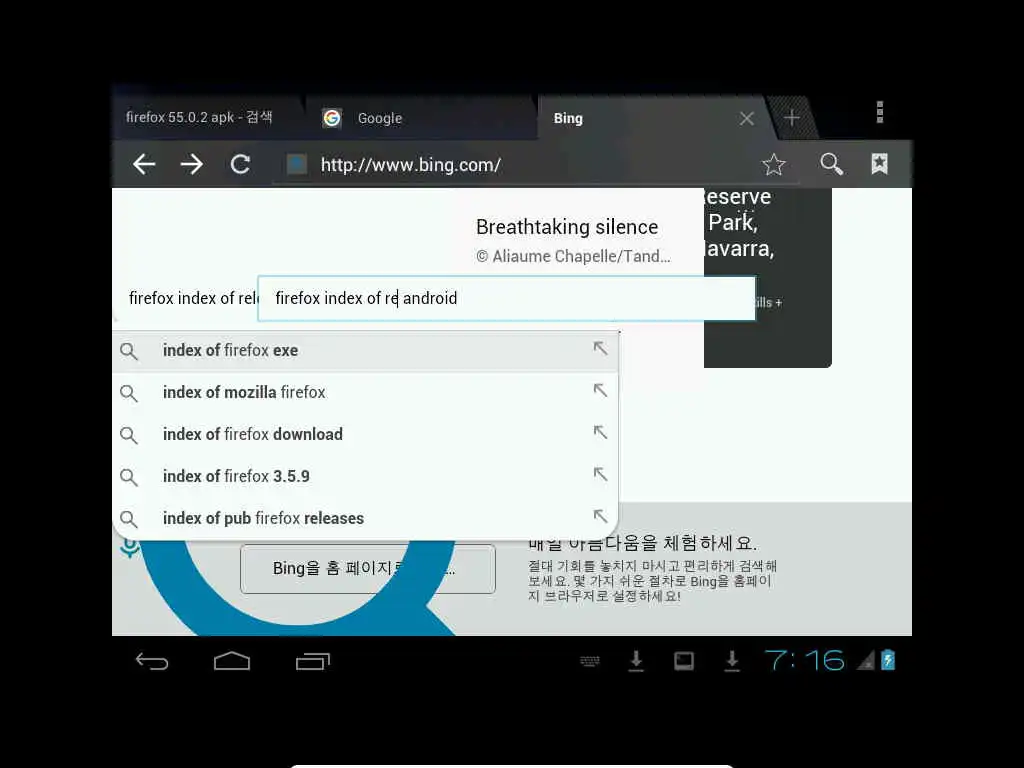Go forward with the browser forward arrow
This screenshot has width=1024, height=768.
(x=191, y=164)
